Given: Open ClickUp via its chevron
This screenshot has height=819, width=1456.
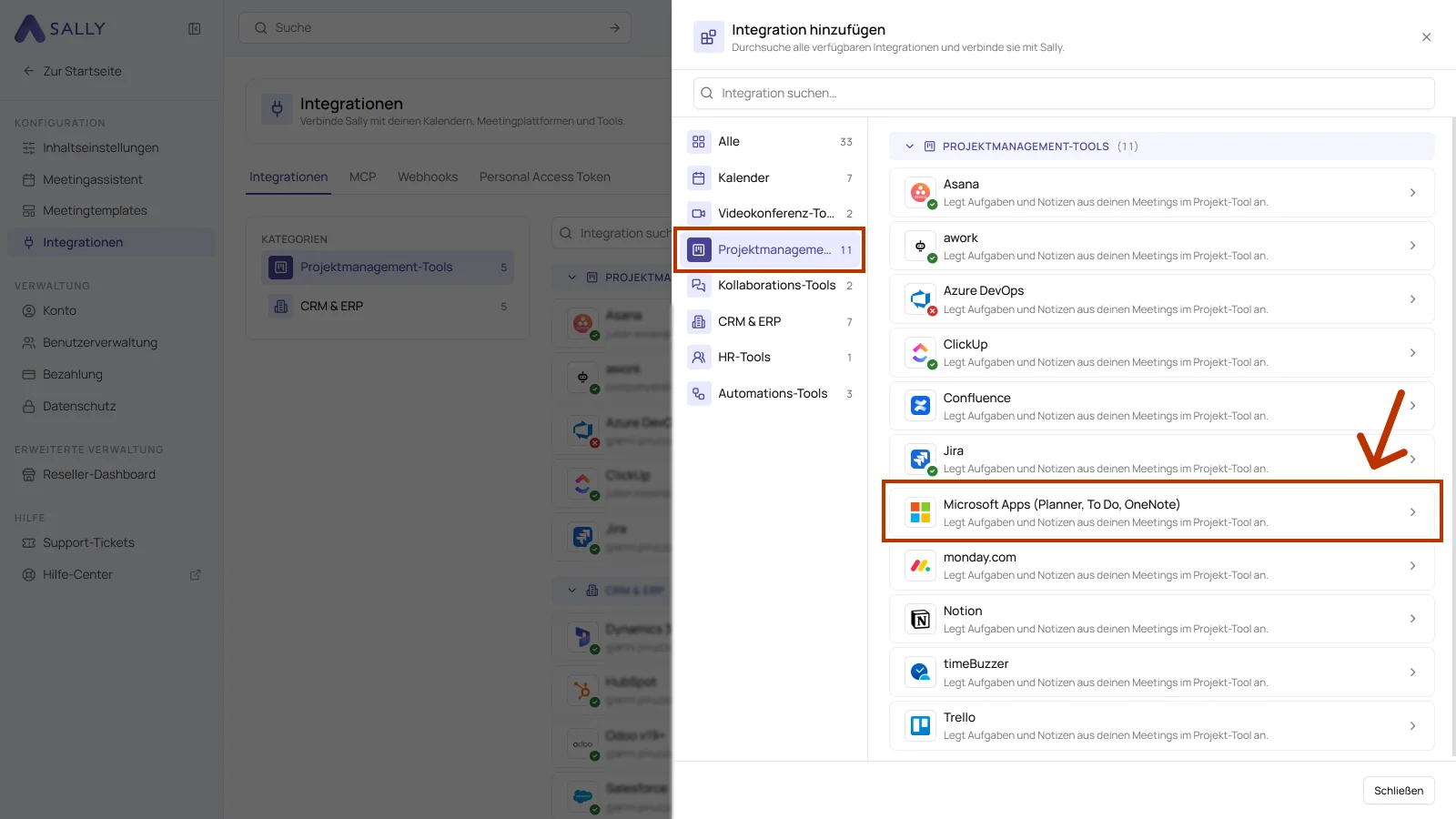Looking at the screenshot, I should tap(1412, 352).
